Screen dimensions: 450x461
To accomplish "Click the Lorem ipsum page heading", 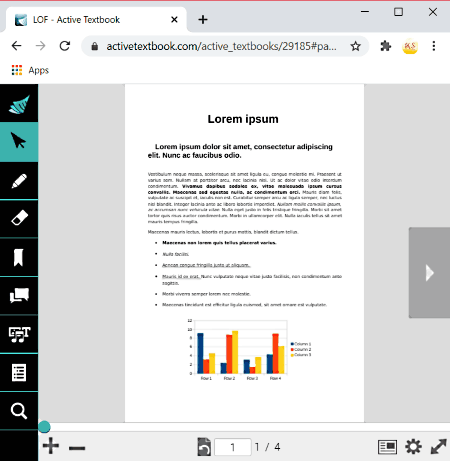I will point(243,119).
